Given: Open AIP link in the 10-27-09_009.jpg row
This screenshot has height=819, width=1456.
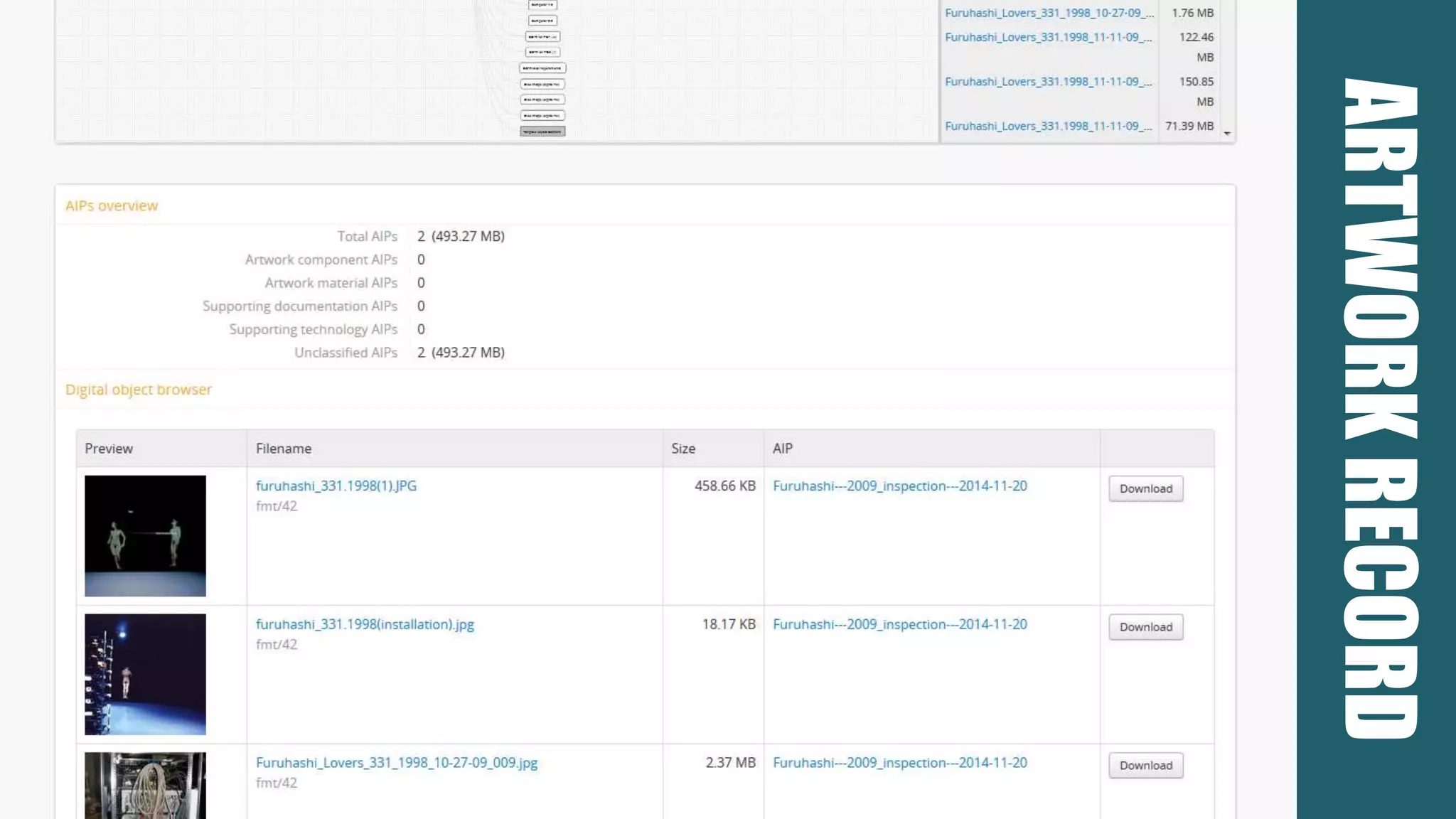Looking at the screenshot, I should tap(900, 762).
